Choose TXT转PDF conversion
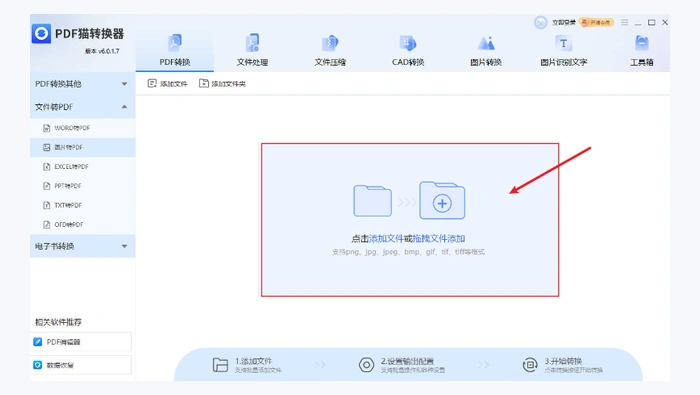 (83, 205)
